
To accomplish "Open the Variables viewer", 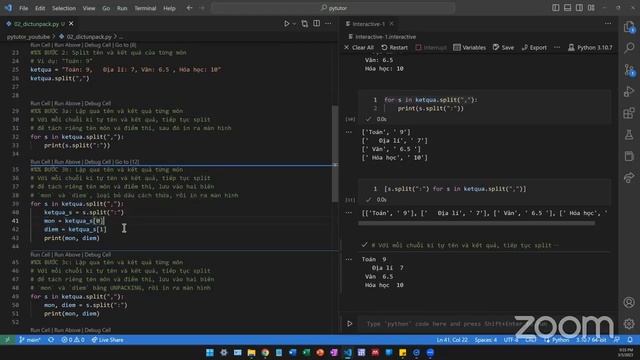I will click(x=469, y=47).
